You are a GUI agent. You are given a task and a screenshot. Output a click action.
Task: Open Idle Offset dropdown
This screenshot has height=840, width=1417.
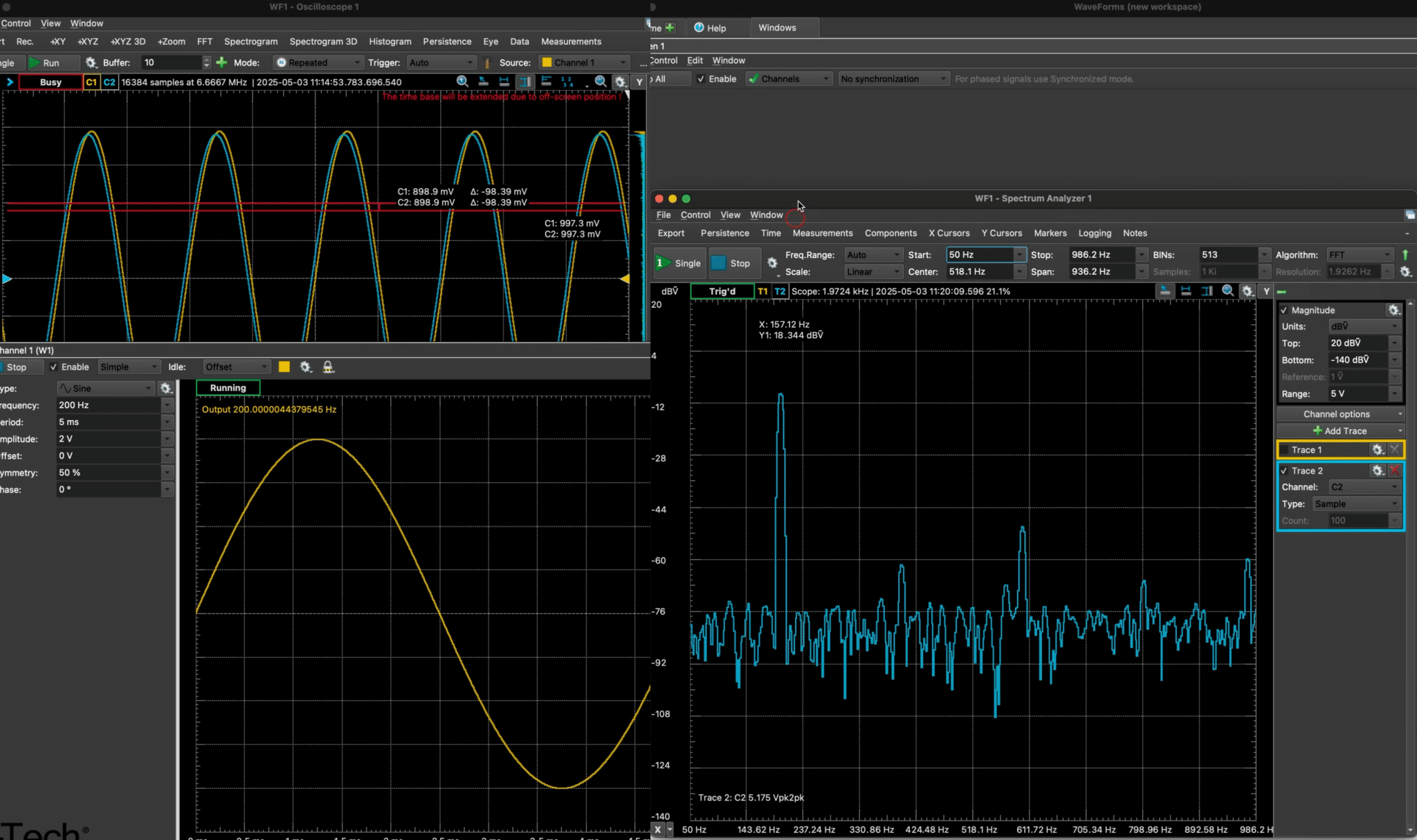[236, 367]
